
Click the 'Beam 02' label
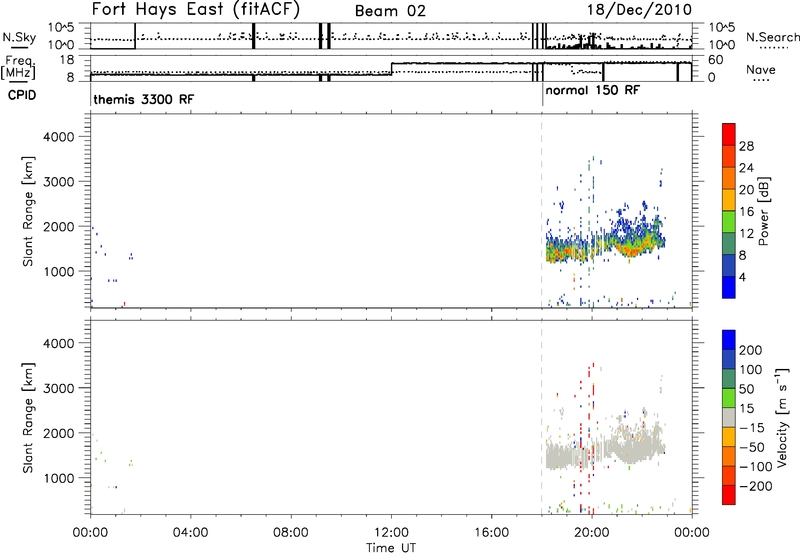(x=390, y=11)
